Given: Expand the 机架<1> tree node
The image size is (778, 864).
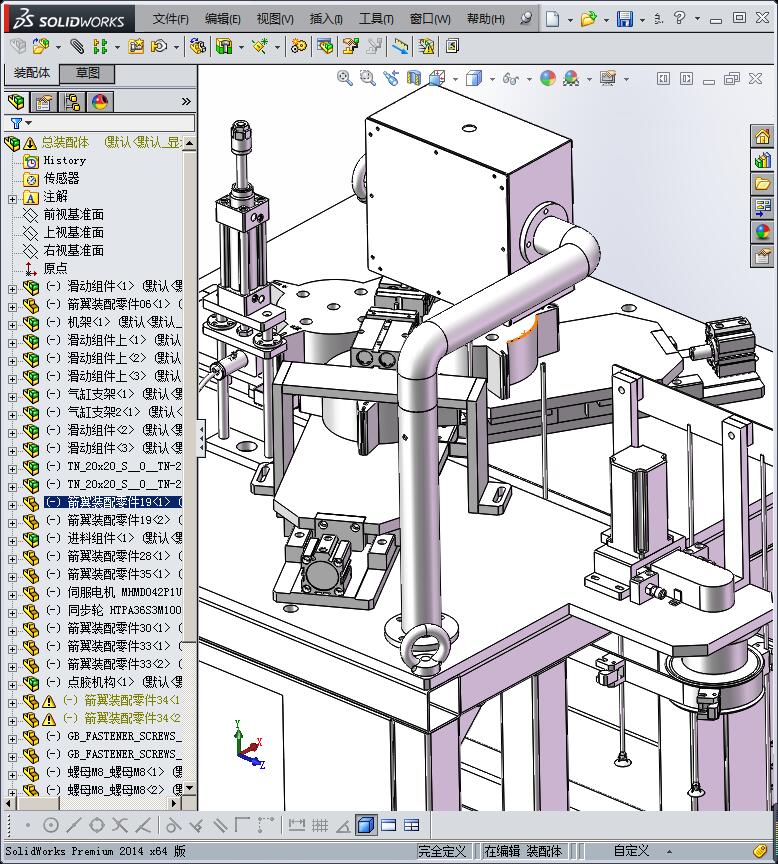Looking at the screenshot, I should click(13, 324).
